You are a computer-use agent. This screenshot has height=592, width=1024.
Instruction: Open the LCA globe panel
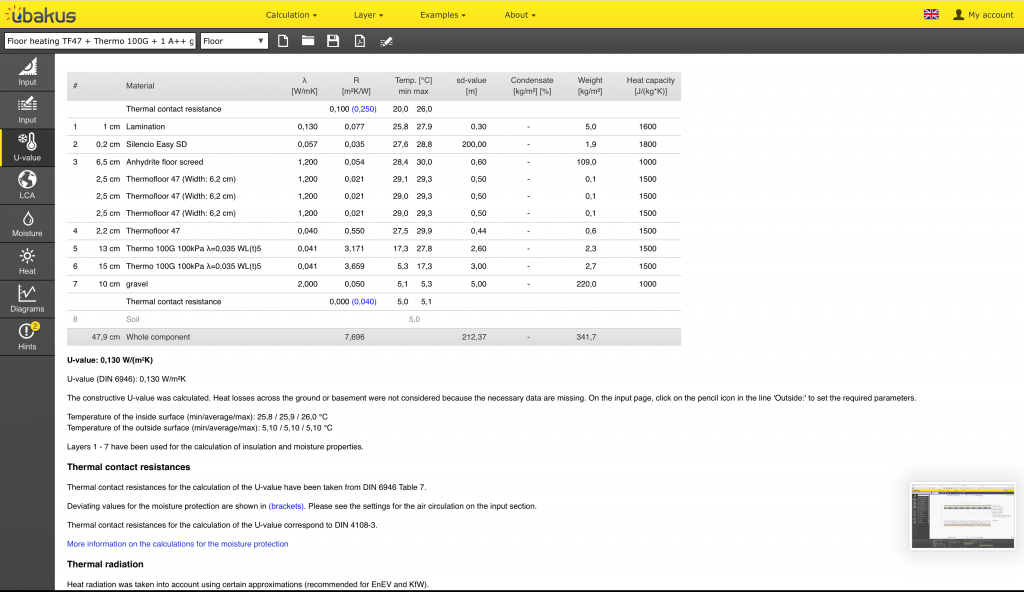27,184
